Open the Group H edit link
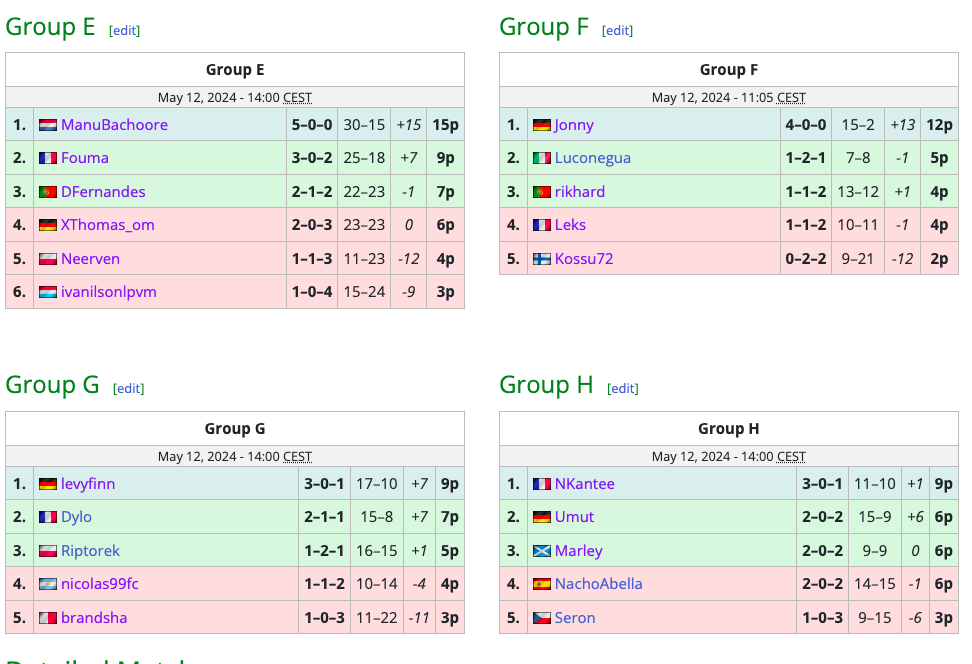Viewport: 972px width, 664px height. (x=623, y=388)
